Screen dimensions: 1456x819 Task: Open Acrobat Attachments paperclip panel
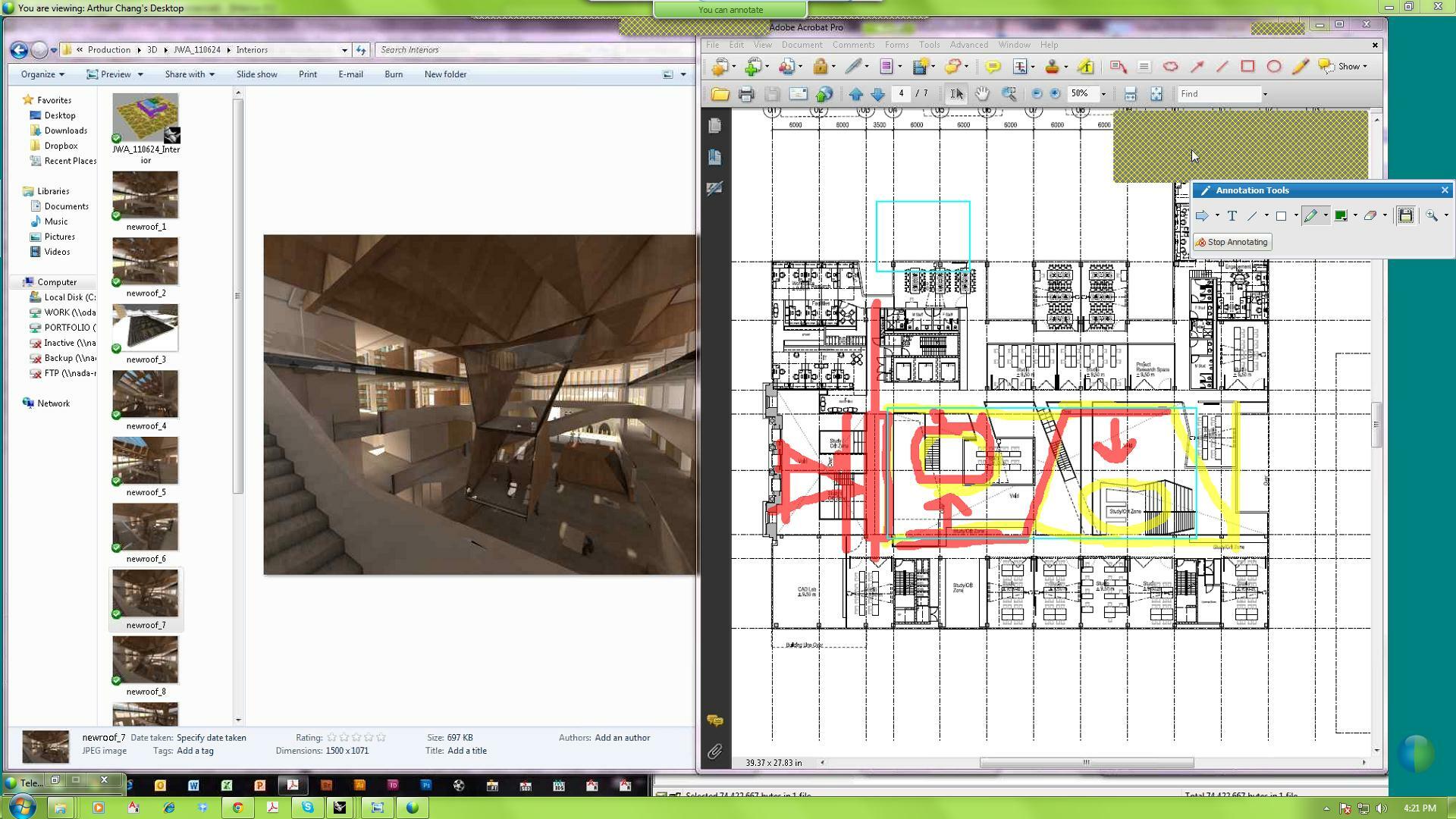pos(714,752)
